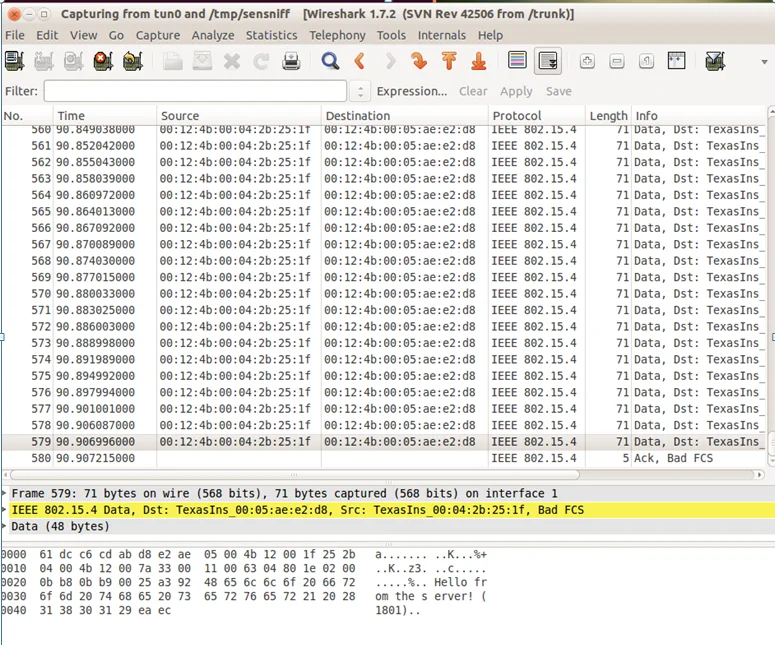This screenshot has height=645, width=775.
Task: Open the Go menu
Action: pyautogui.click(x=116, y=35)
